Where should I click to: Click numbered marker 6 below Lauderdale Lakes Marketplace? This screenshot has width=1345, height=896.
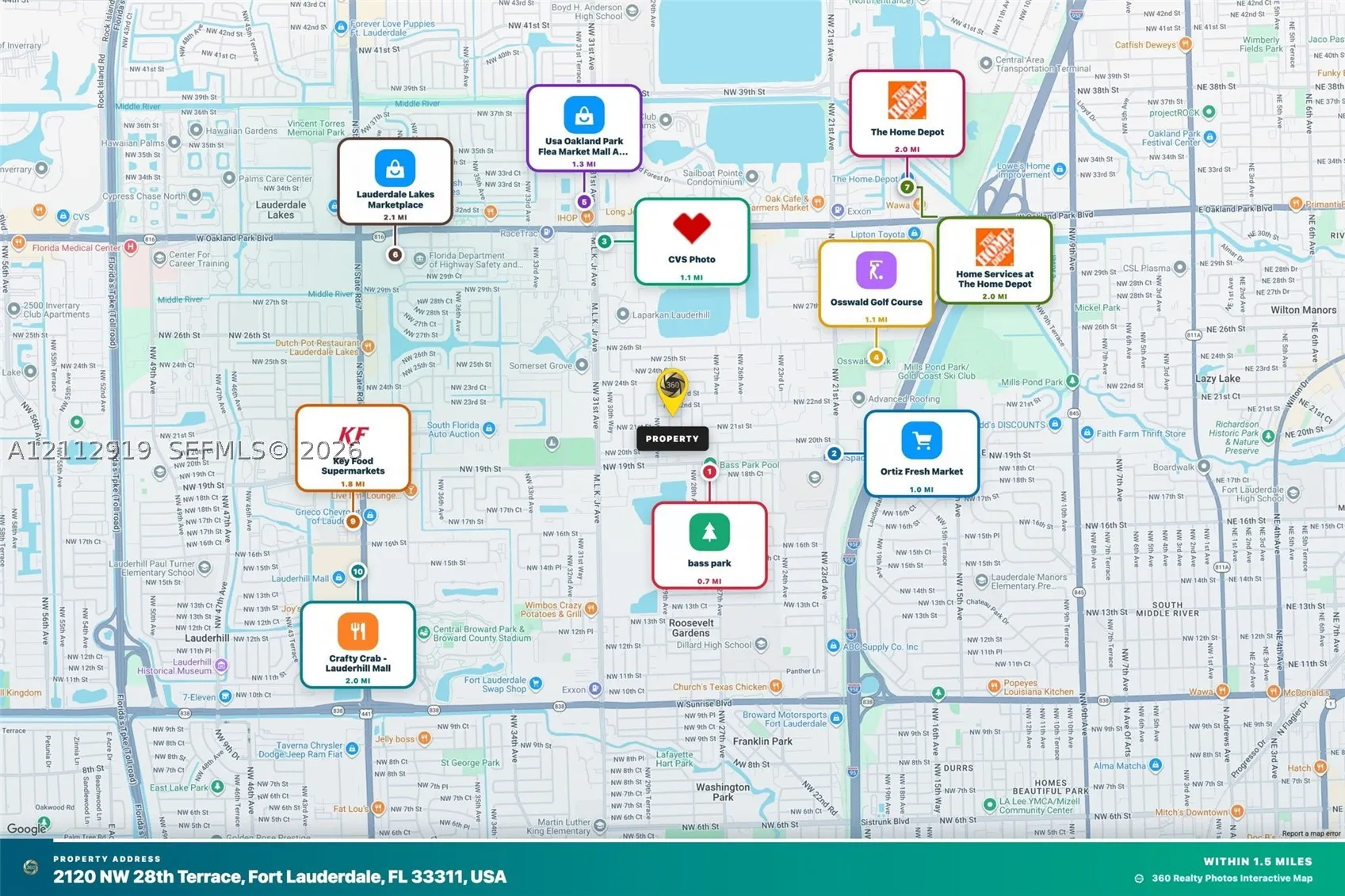pyautogui.click(x=395, y=254)
